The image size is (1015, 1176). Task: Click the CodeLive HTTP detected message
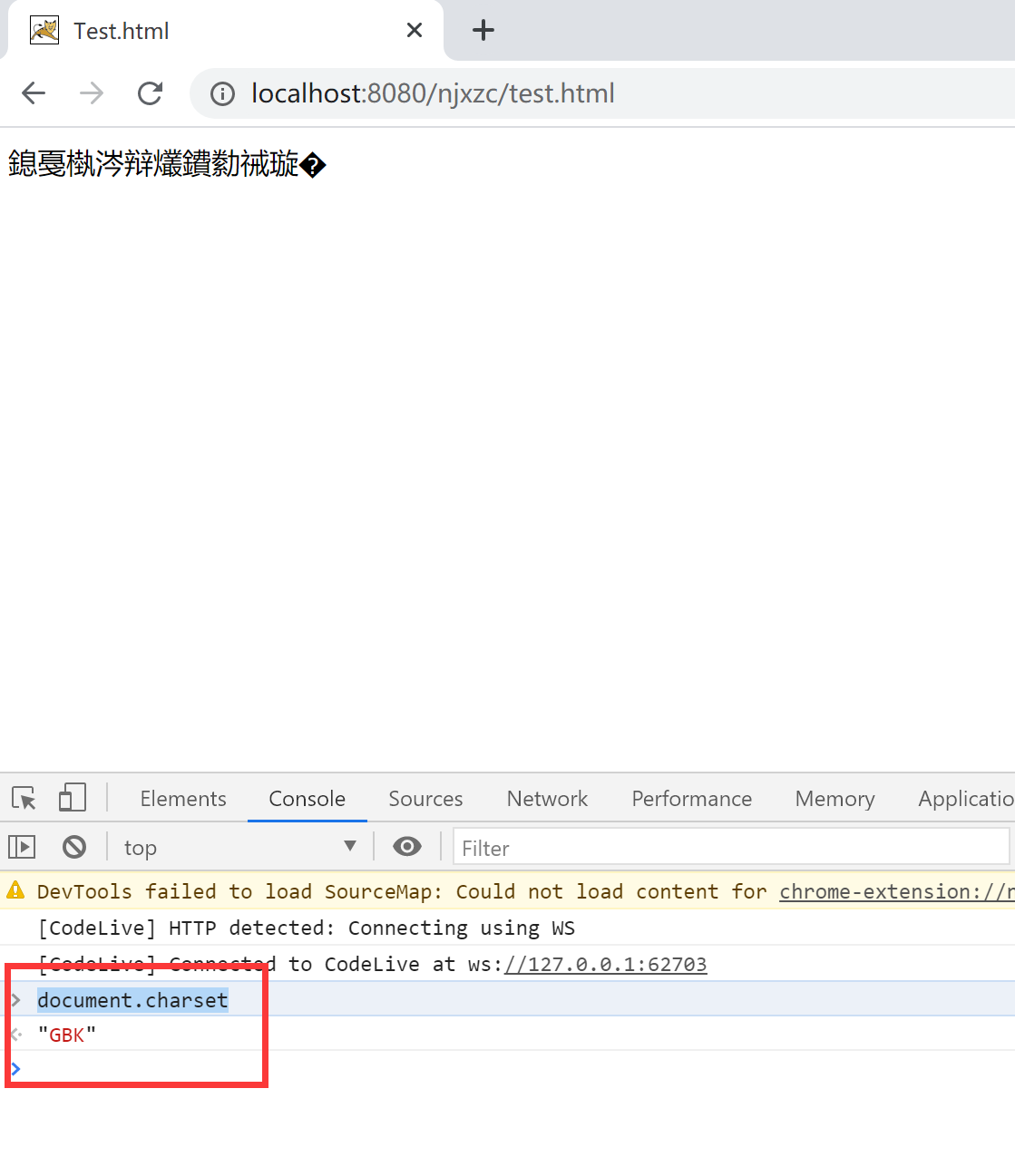(307, 928)
